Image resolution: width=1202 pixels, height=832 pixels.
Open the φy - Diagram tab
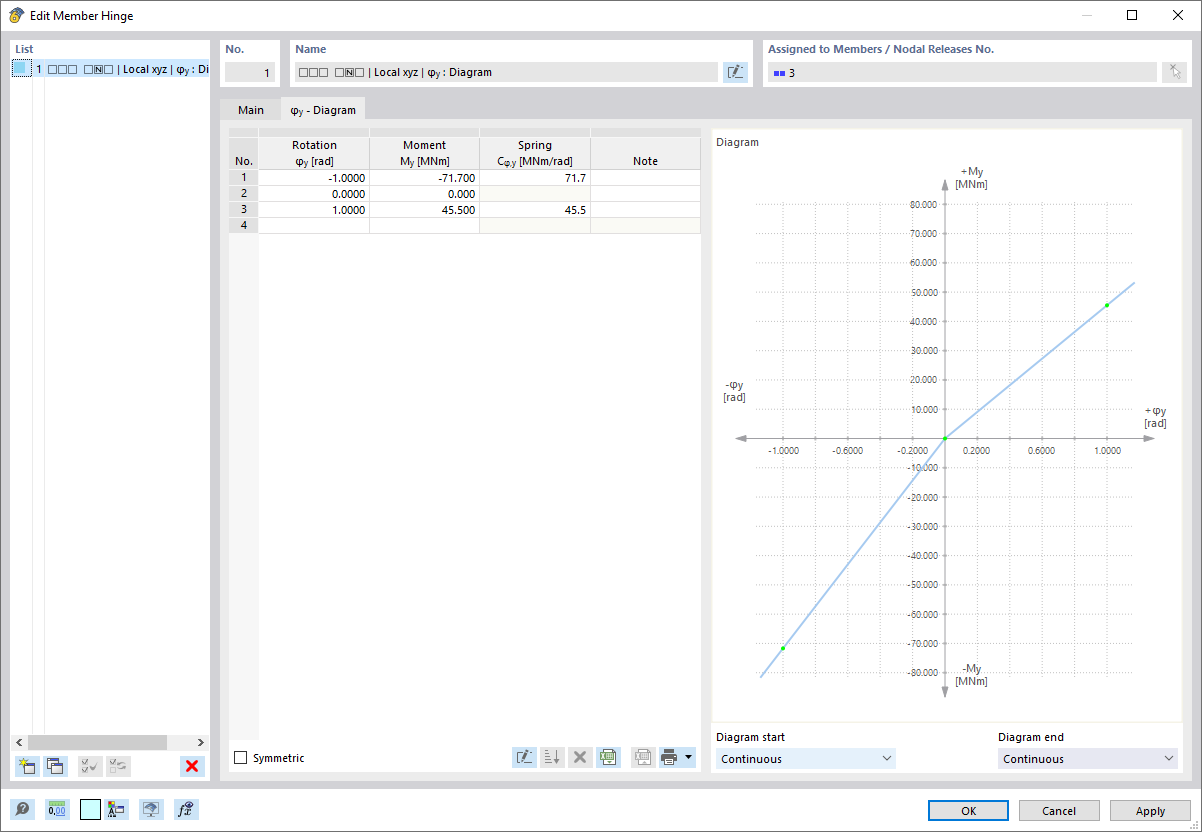coord(322,110)
